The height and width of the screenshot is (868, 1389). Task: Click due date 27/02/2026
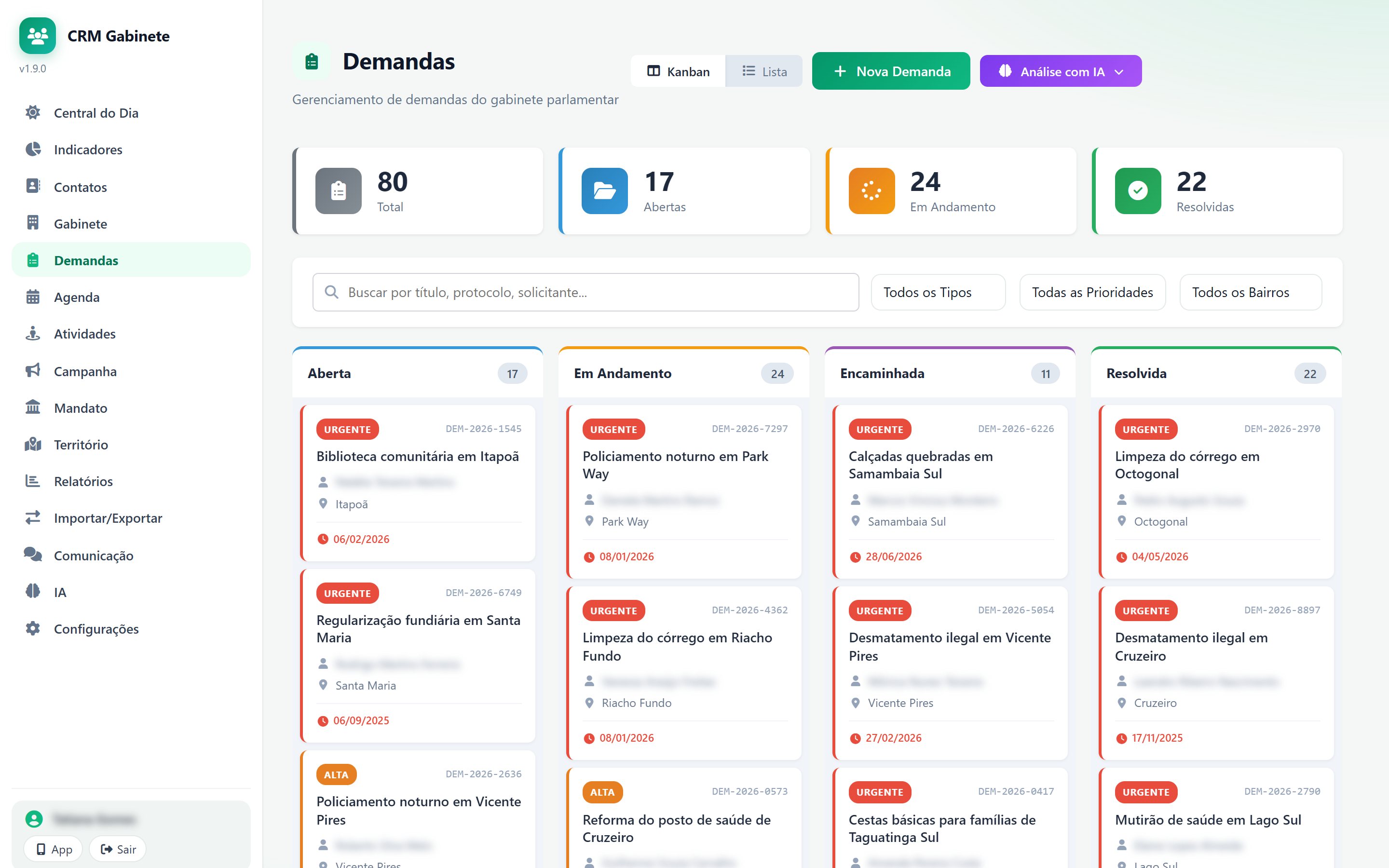coord(893,738)
